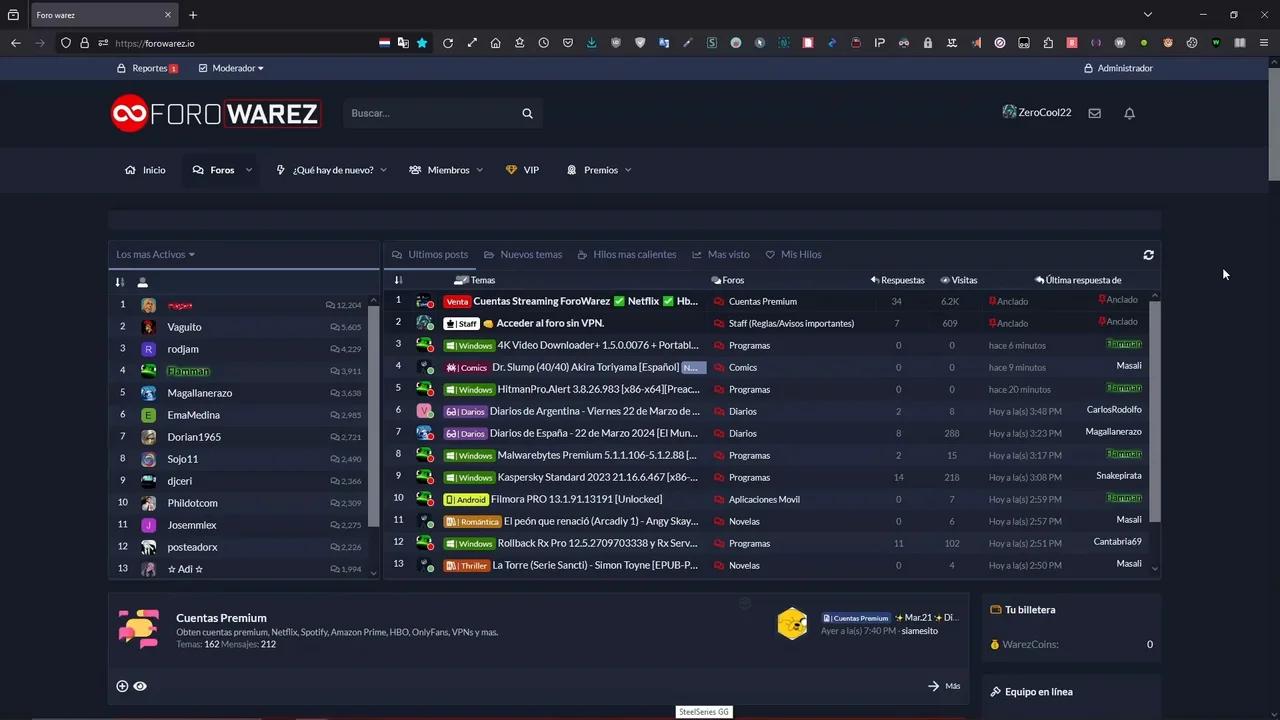Click the browser reload button
This screenshot has width=1280, height=720.
coord(448,43)
